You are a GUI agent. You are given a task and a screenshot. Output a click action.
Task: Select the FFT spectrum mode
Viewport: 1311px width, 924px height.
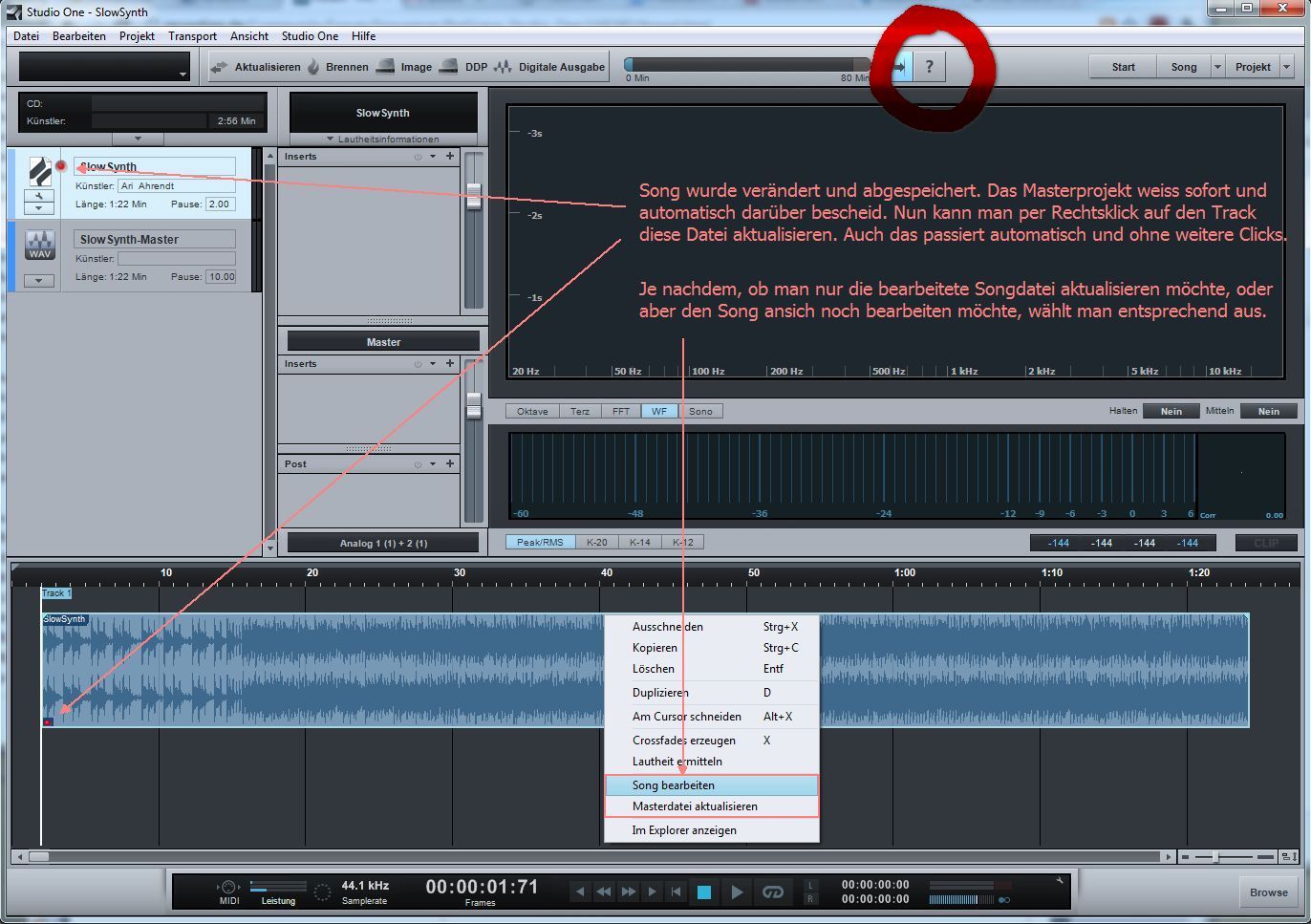[621, 411]
